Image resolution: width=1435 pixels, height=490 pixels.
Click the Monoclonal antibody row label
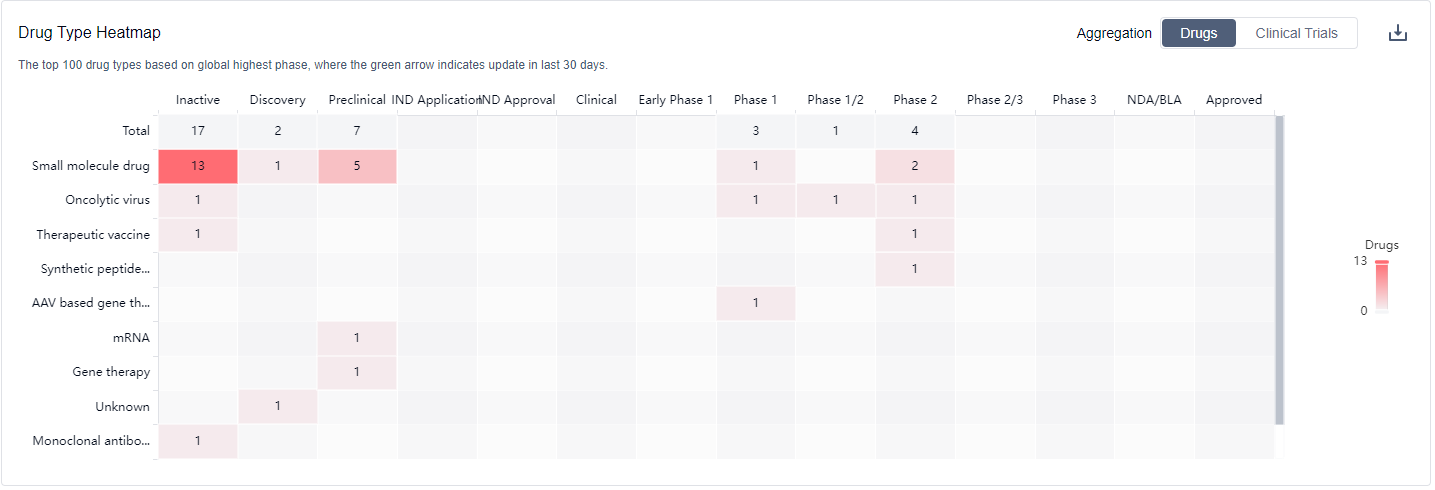click(91, 441)
